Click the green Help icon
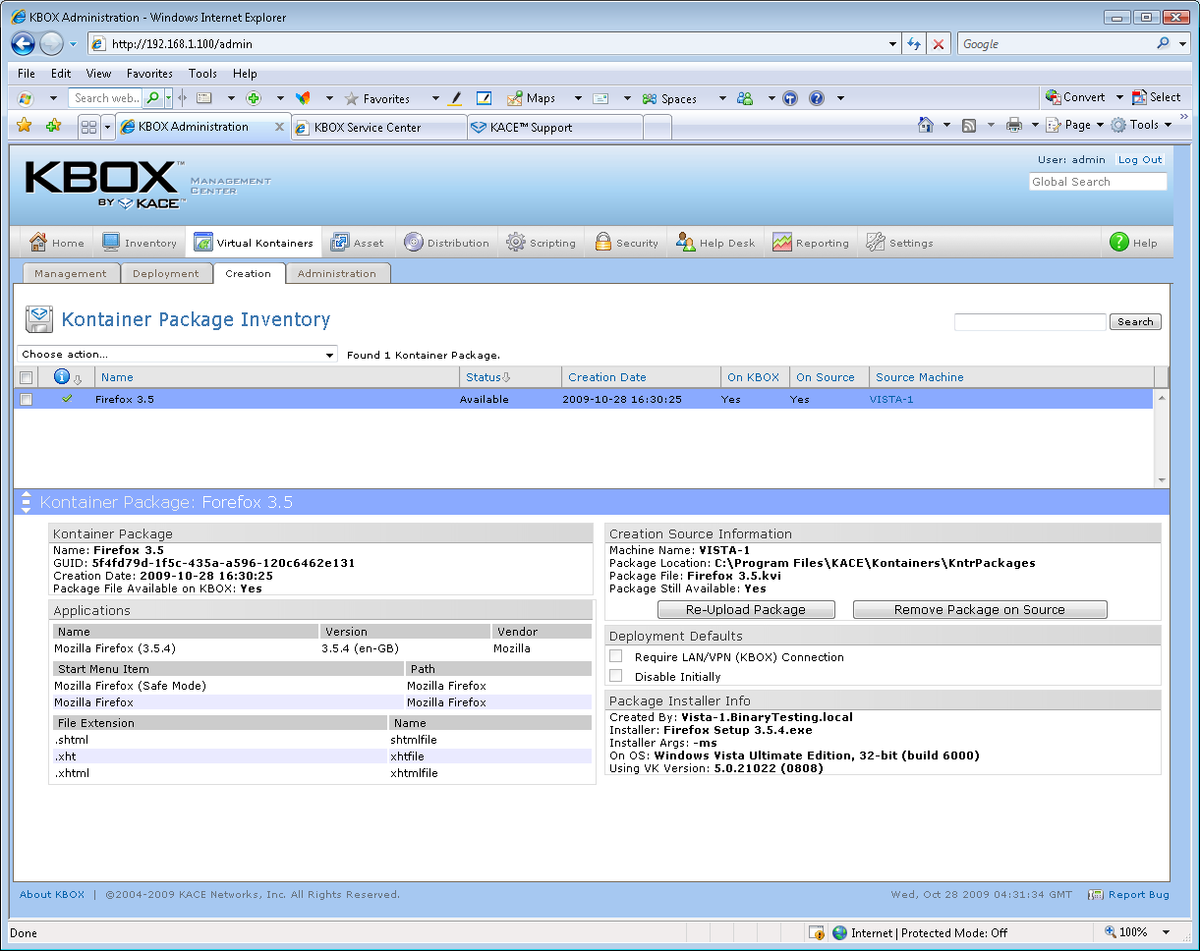Screen dimensions: 1200x951 pos(1119,241)
